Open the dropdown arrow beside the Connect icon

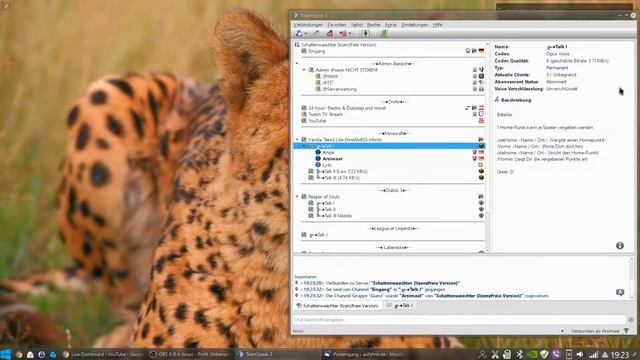tap(306, 34)
